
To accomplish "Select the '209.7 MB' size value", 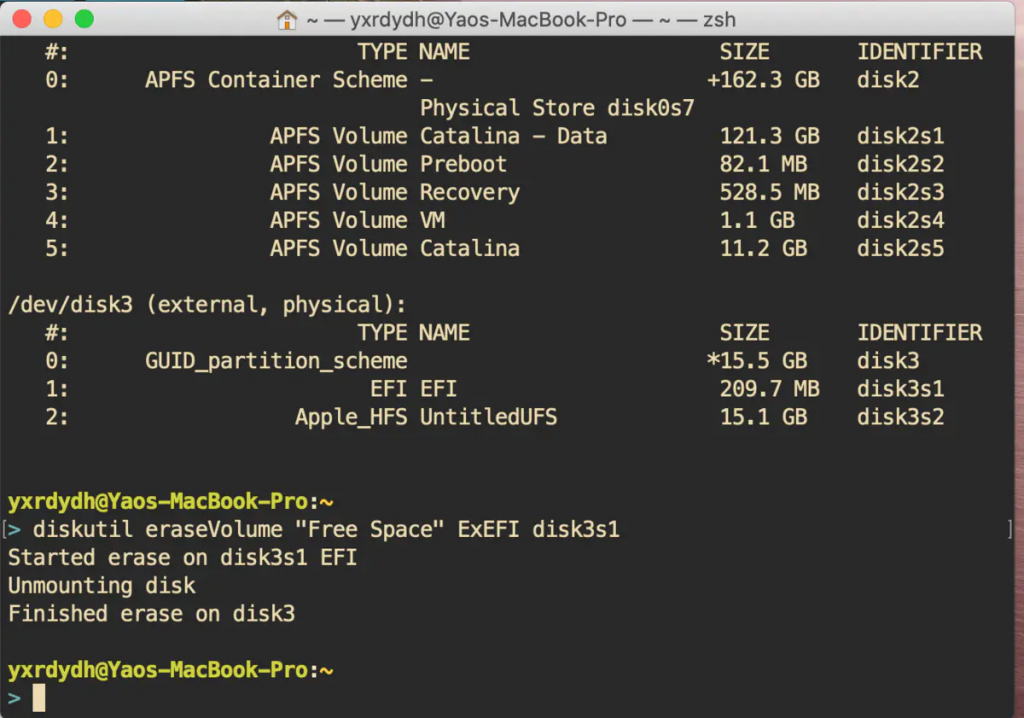I will [770, 389].
